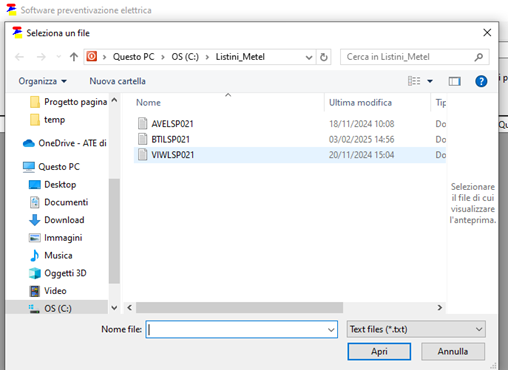This screenshot has width=508, height=370.
Task: Open help with the blue question mark
Action: click(481, 81)
